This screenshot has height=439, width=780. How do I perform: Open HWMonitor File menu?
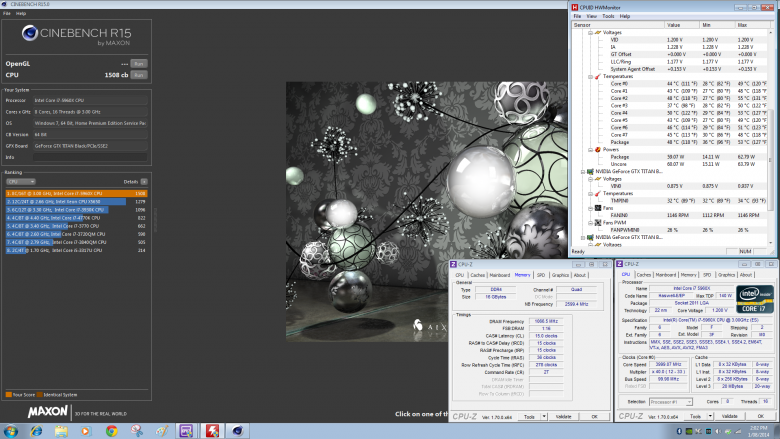(x=577, y=16)
